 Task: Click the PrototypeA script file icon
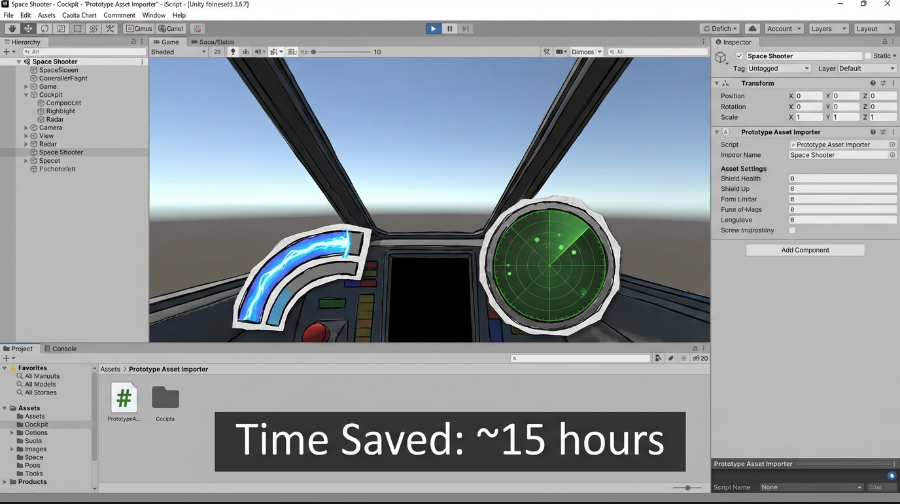(123, 398)
